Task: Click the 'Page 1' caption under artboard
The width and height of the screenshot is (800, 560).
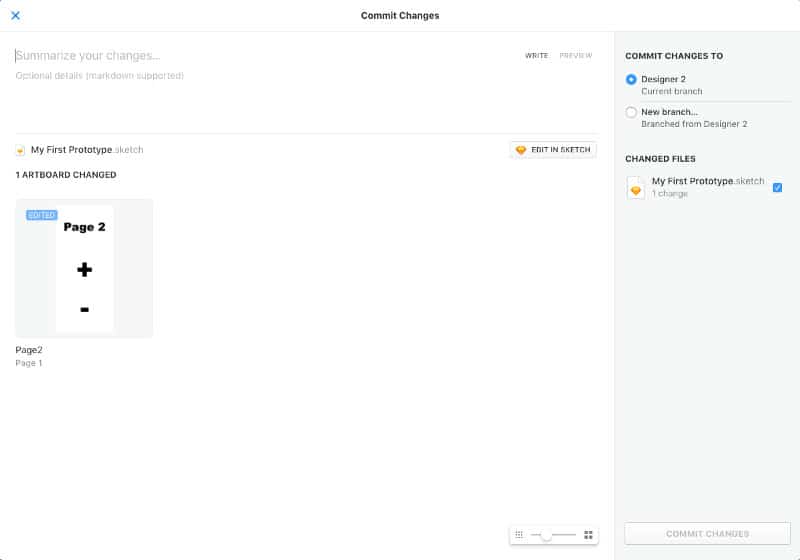Action: click(29, 363)
